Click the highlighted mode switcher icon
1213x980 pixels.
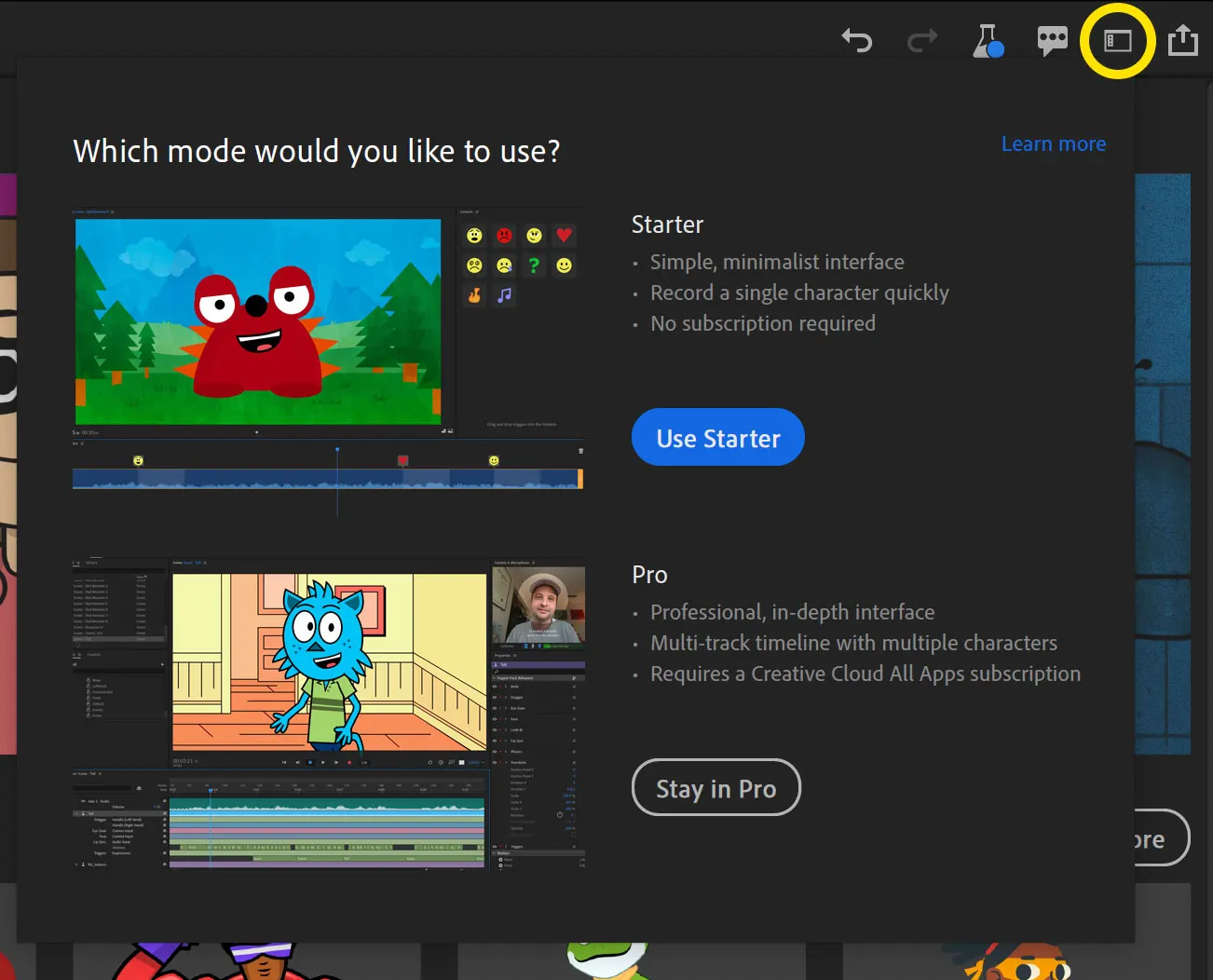(1117, 41)
